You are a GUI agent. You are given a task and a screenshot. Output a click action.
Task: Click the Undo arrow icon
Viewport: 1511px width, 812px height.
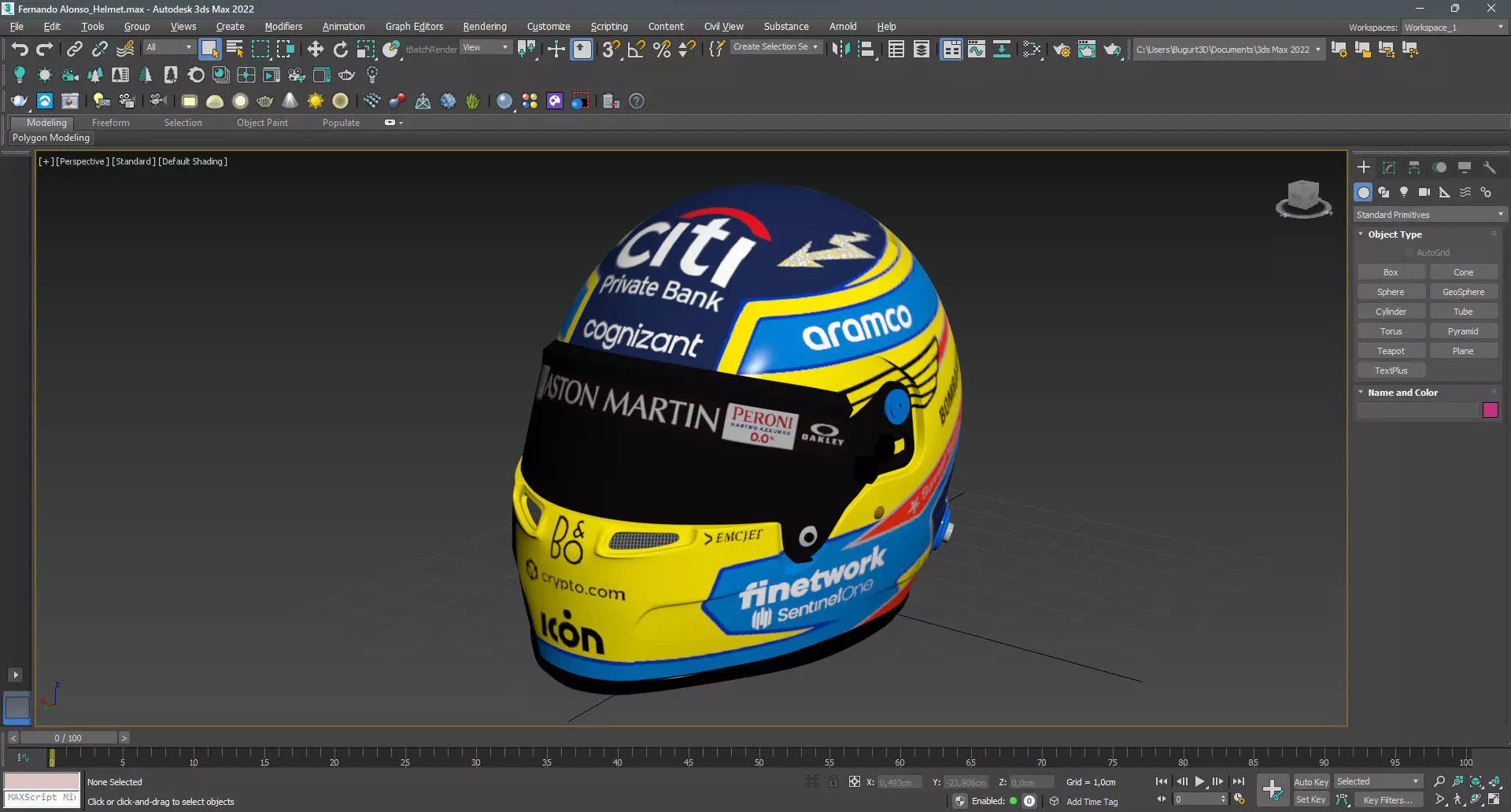coord(20,50)
